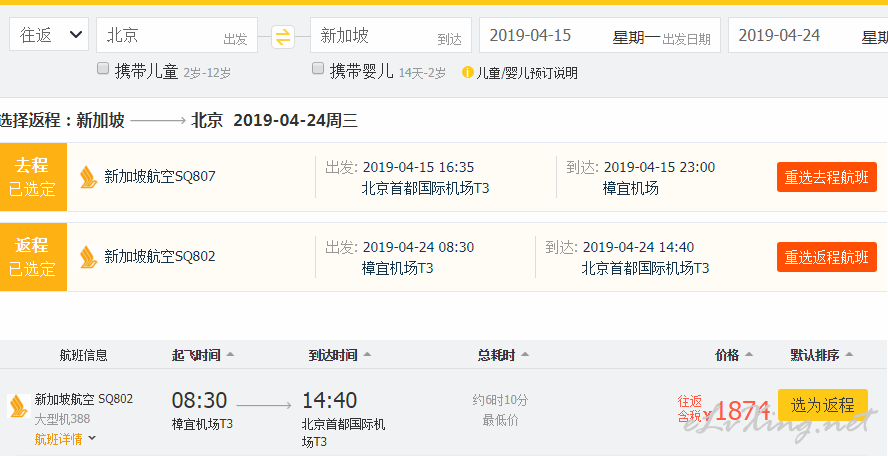This screenshot has width=888, height=456.
Task: Check the 携带婴儿 checkbox
Action: (318, 69)
